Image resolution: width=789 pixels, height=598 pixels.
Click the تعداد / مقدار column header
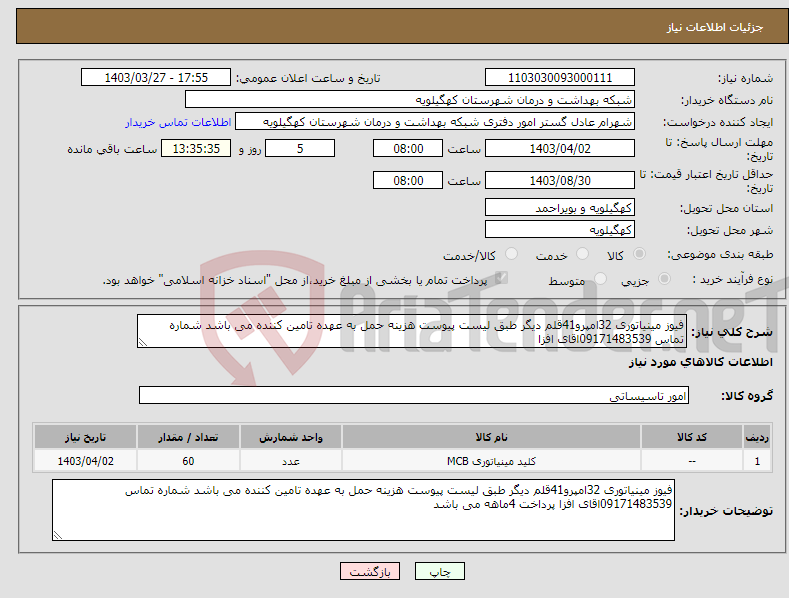pyautogui.click(x=188, y=437)
